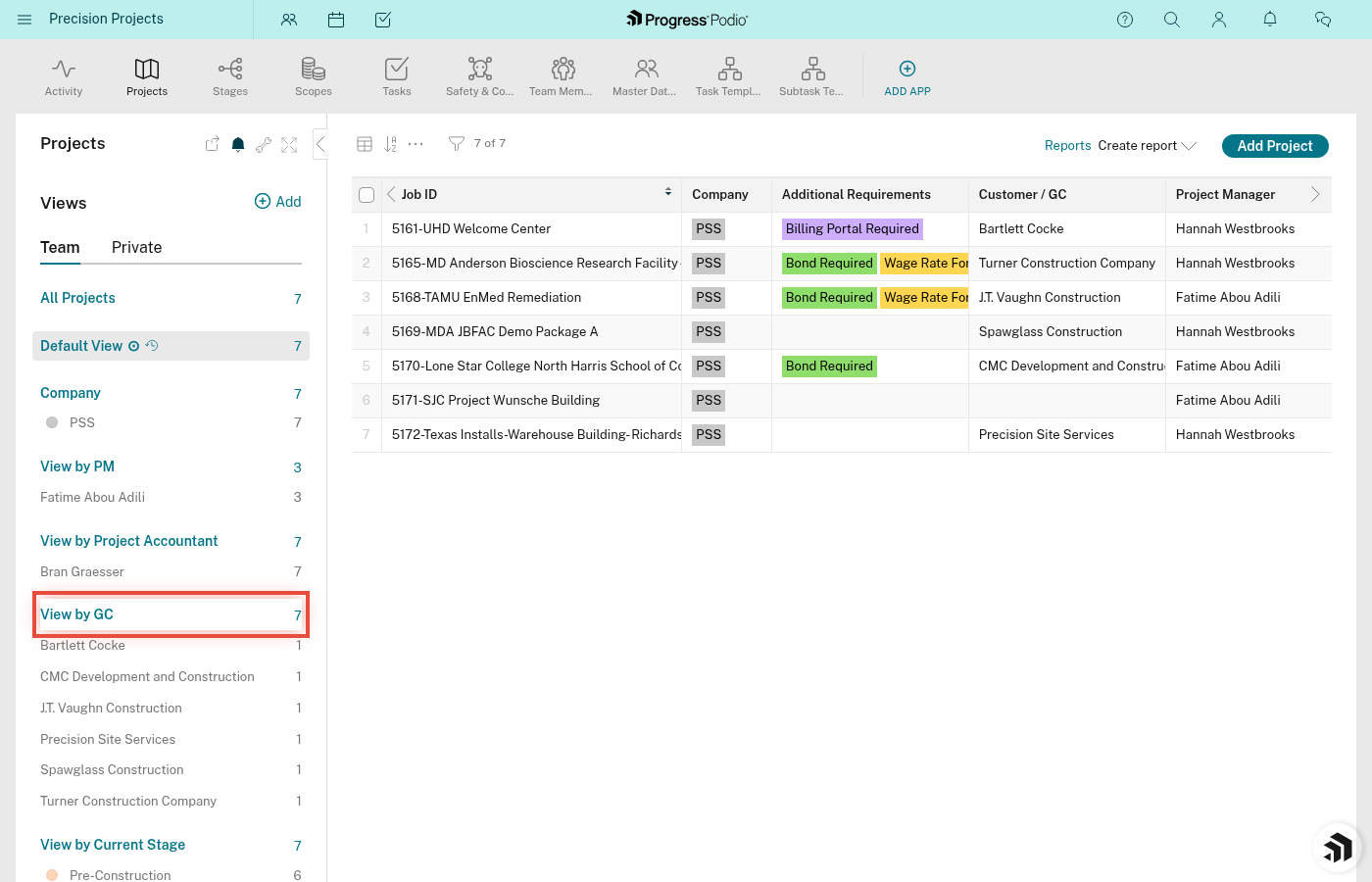The image size is (1372, 882).
Task: Collapse the projects sidebar with the left chevron
Action: pyautogui.click(x=320, y=143)
